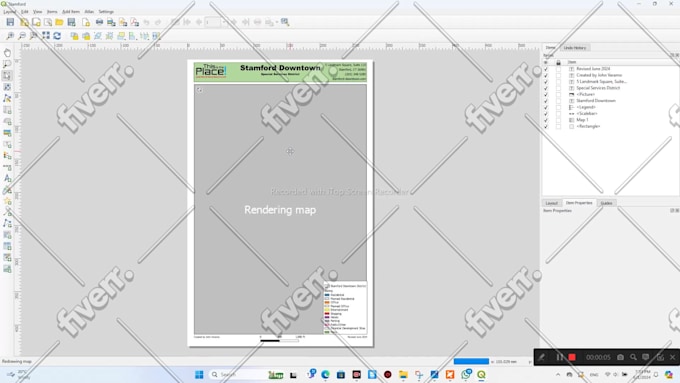Open WhatsApp from taskbar
This screenshot has width=680, height=383.
click(466, 374)
